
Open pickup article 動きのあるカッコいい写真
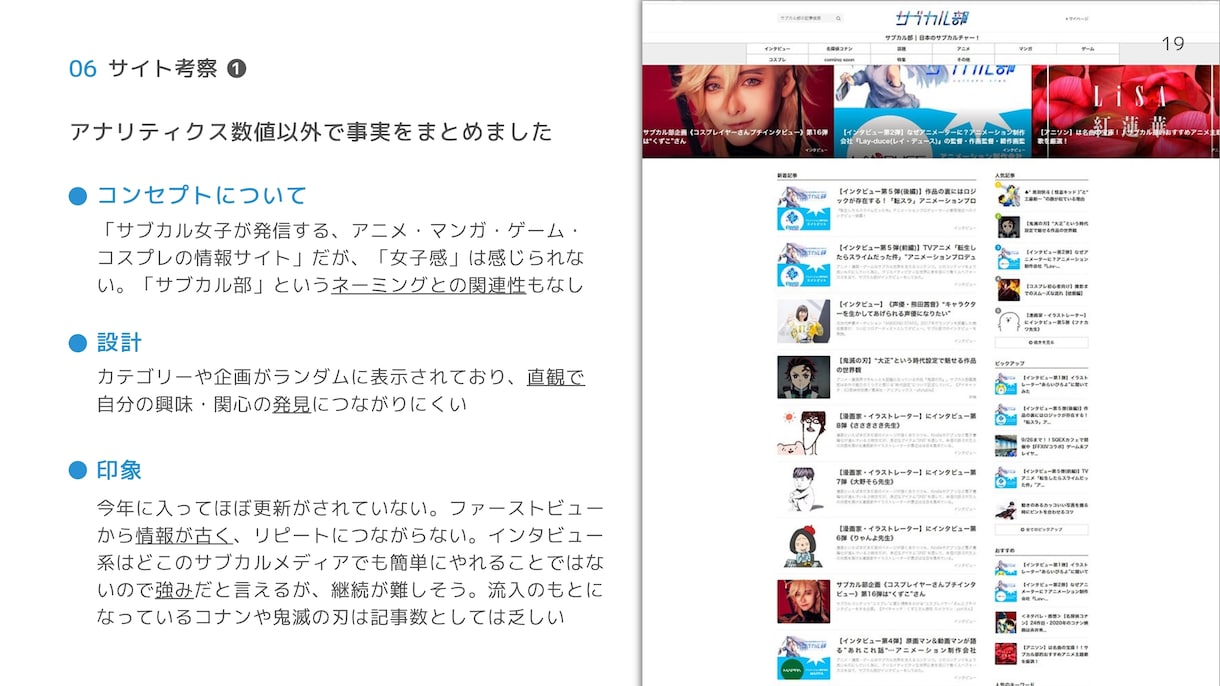pyautogui.click(x=1055, y=508)
